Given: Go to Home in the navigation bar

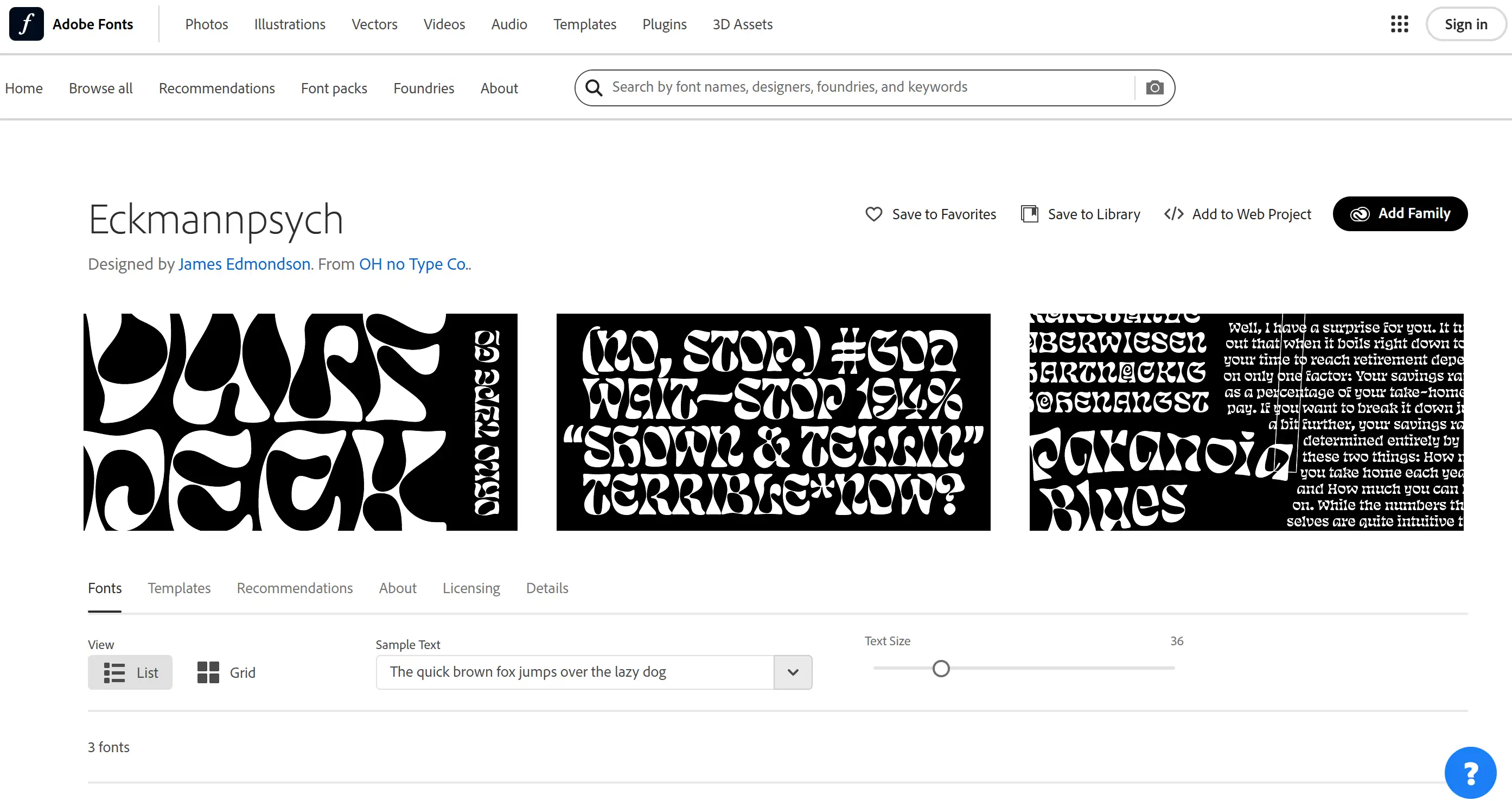Looking at the screenshot, I should (x=23, y=88).
